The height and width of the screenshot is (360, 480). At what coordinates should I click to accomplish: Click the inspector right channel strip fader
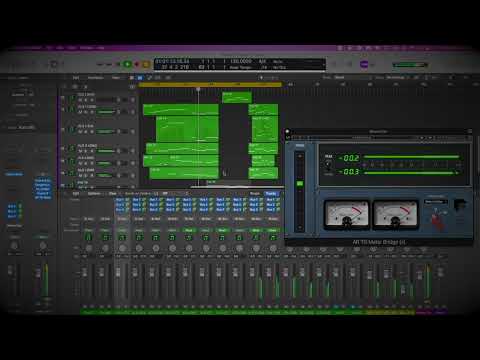pyautogui.click(x=38, y=273)
